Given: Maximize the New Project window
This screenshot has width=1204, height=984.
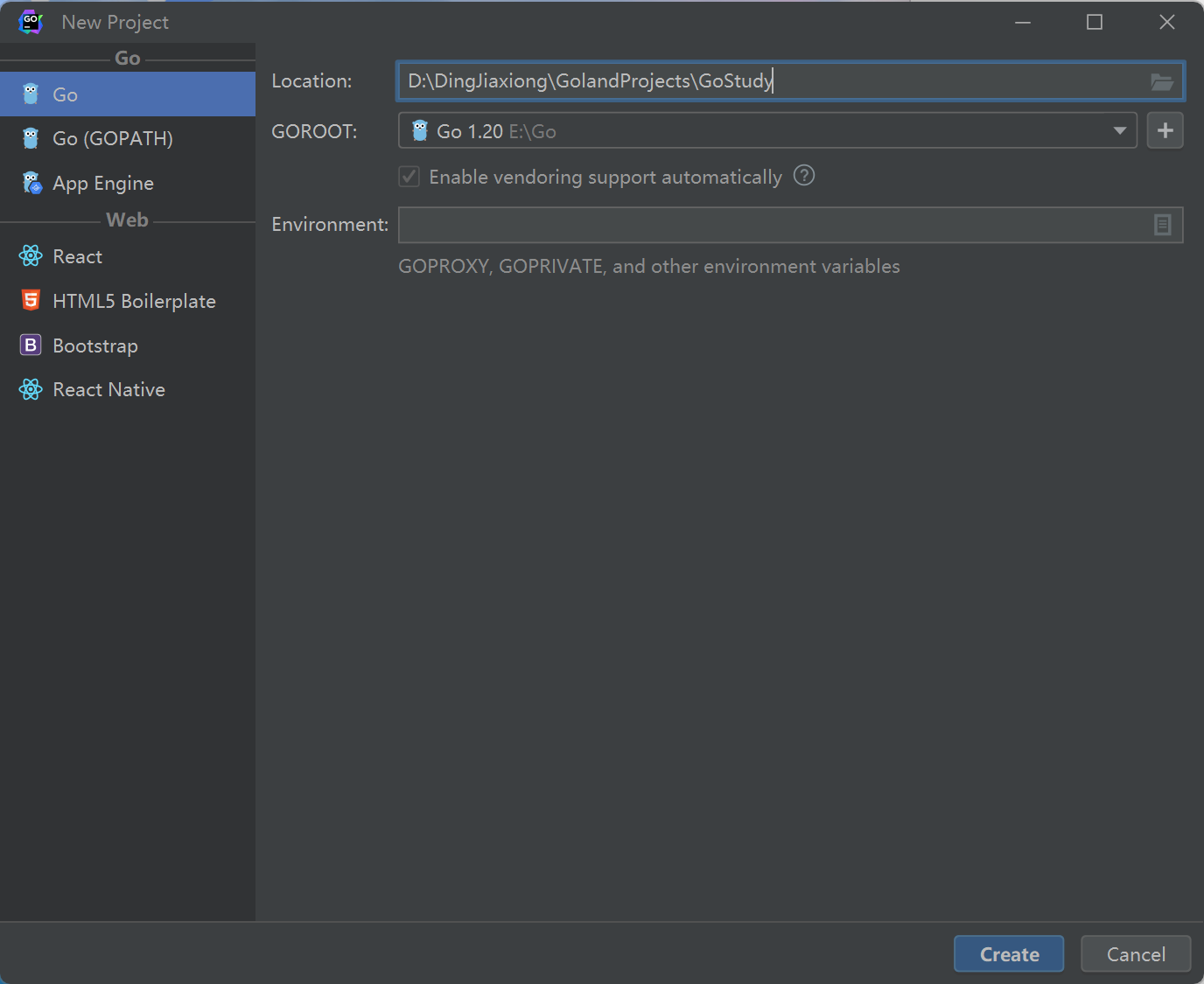Looking at the screenshot, I should (1095, 23).
